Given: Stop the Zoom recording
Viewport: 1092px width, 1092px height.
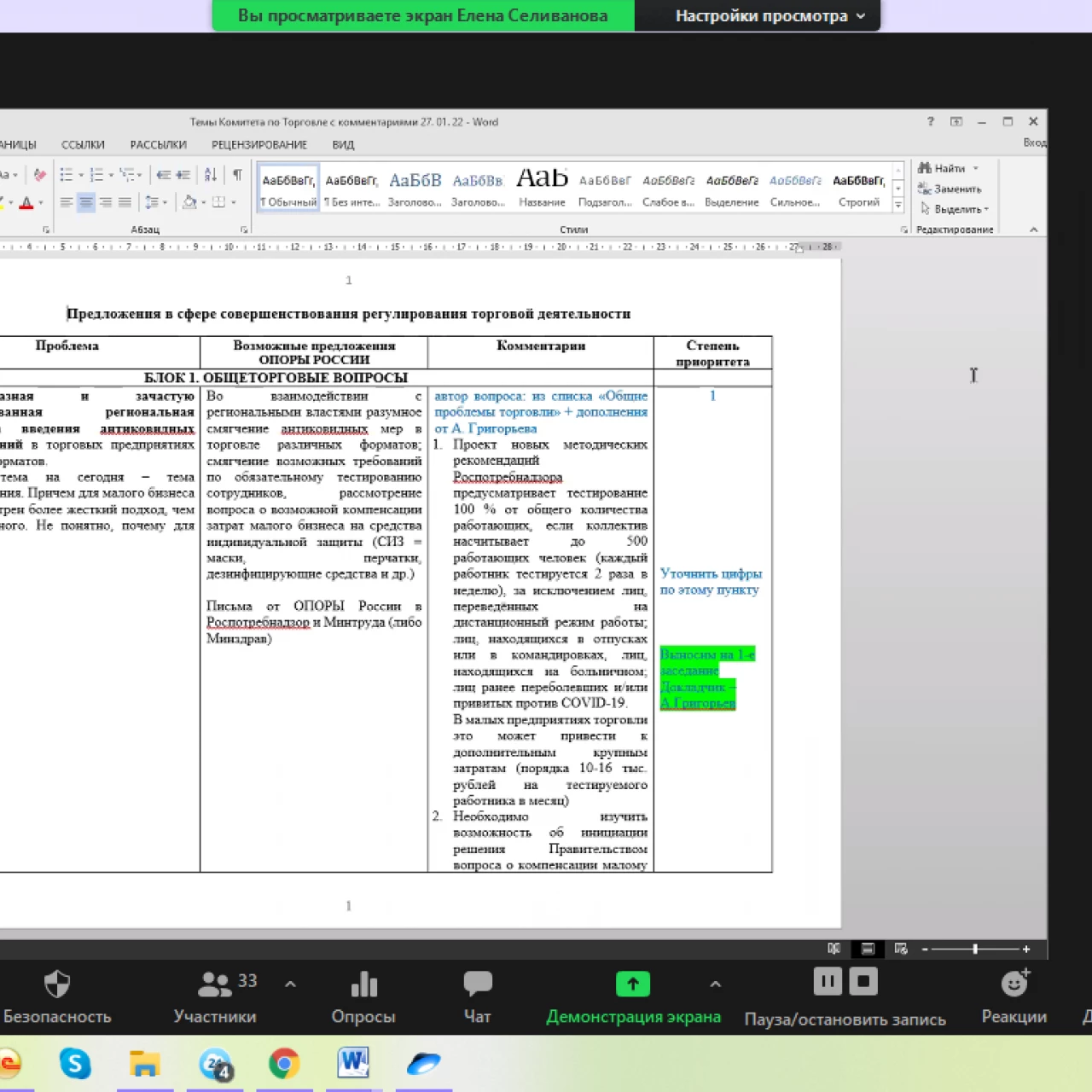Looking at the screenshot, I should point(863,981).
